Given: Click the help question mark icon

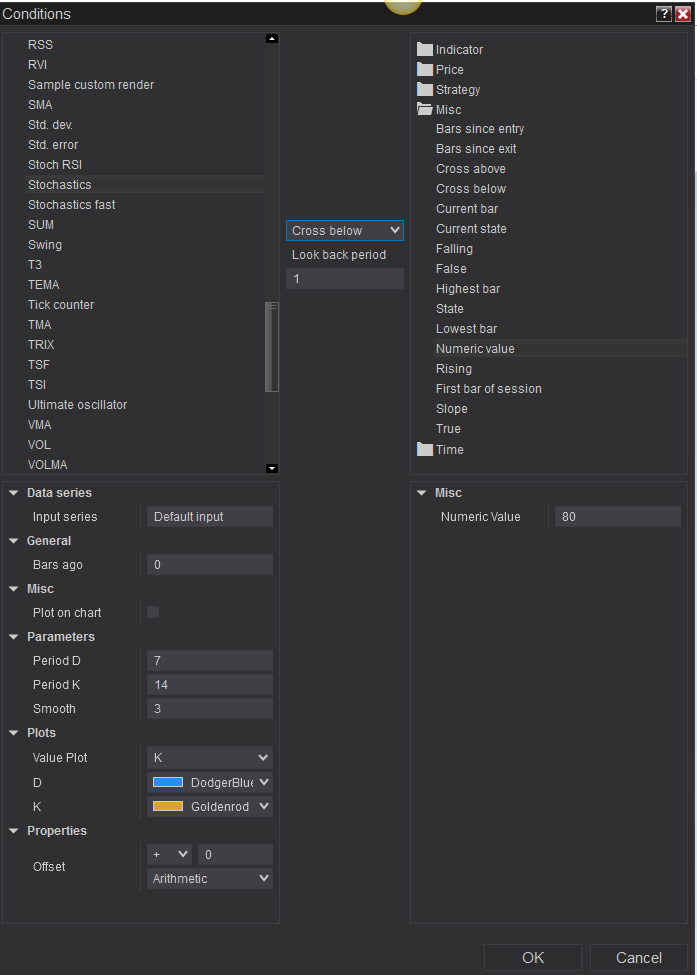Looking at the screenshot, I should click(663, 14).
